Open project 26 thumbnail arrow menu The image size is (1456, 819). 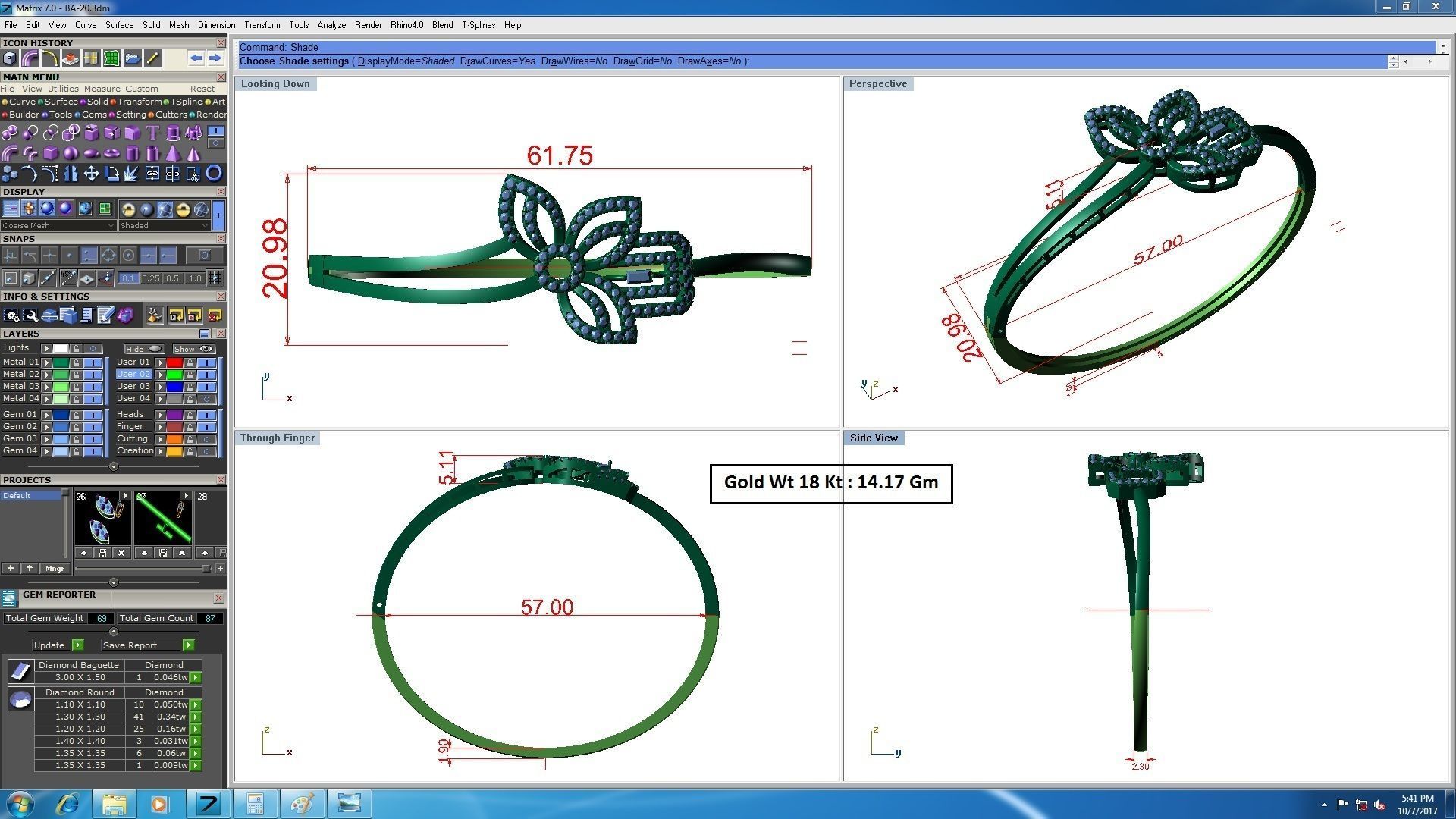[125, 496]
